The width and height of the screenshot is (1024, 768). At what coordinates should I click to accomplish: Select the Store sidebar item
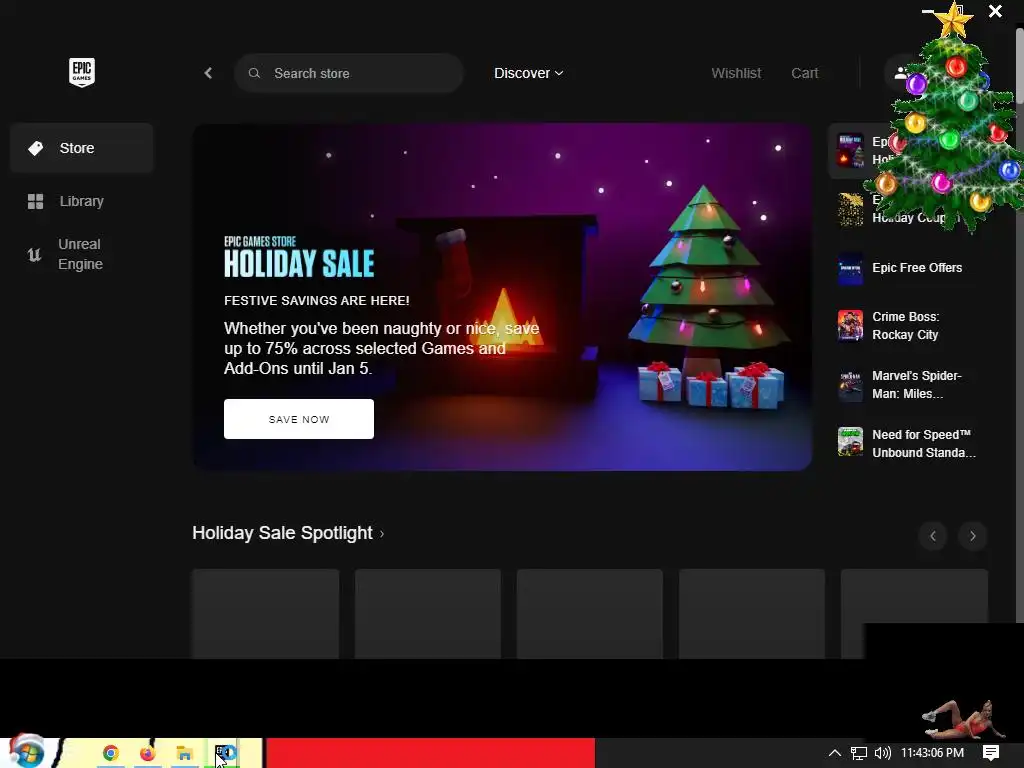pos(82,148)
